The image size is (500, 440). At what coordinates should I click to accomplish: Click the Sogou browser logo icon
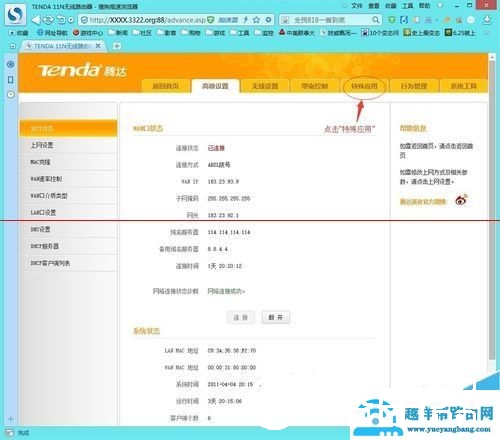[x=15, y=14]
